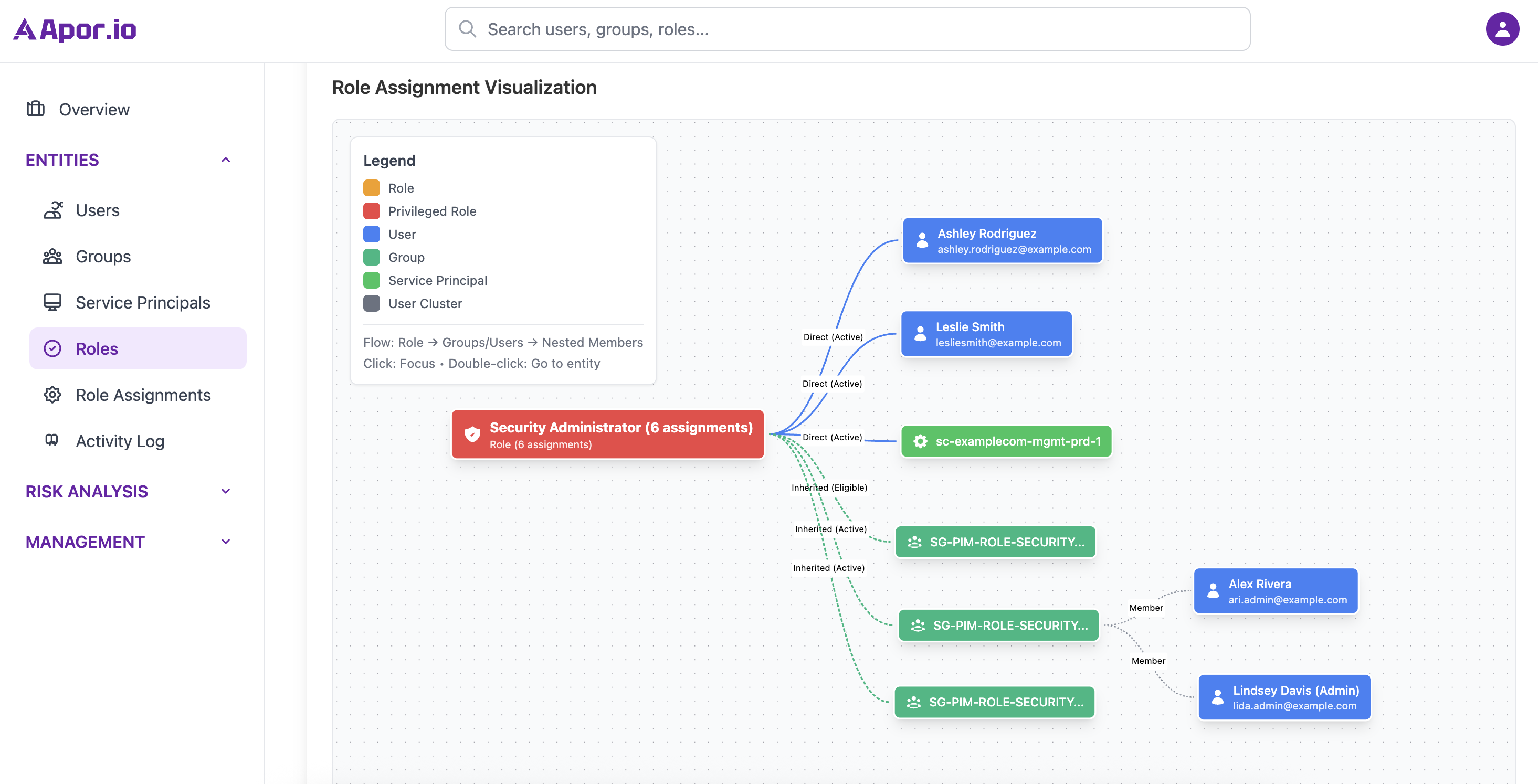The width and height of the screenshot is (1538, 784).
Task: Expand the MANAGEMENT section
Action: (226, 542)
